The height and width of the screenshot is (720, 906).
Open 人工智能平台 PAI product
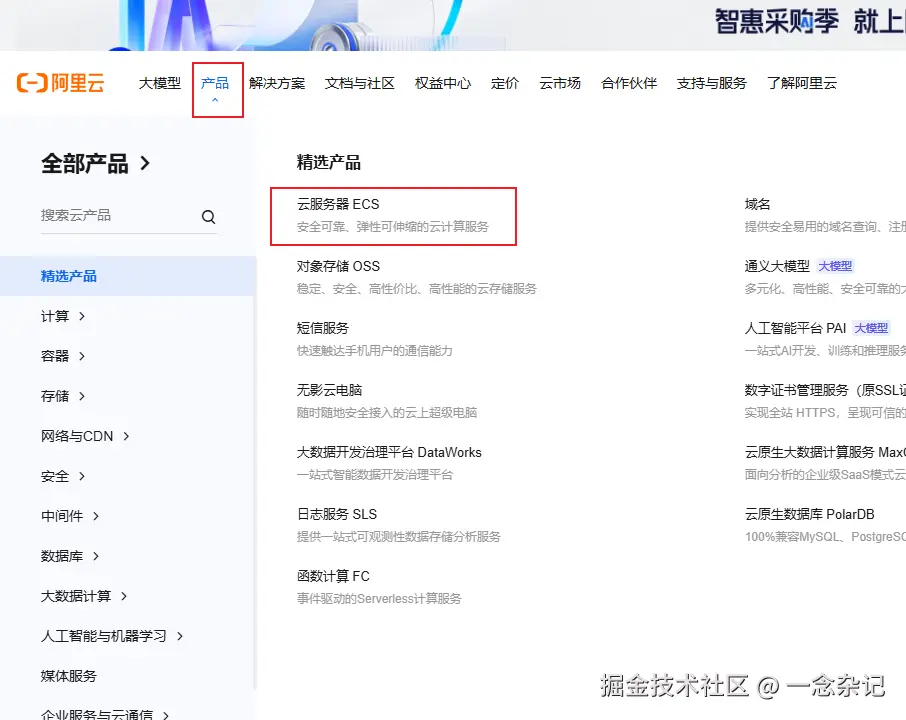tap(795, 328)
